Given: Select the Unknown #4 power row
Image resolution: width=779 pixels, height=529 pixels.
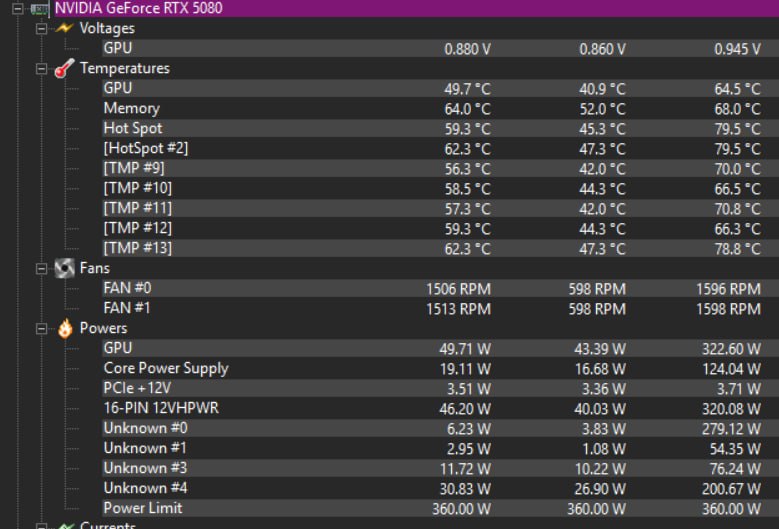Looking at the screenshot, I should [x=440, y=488].
